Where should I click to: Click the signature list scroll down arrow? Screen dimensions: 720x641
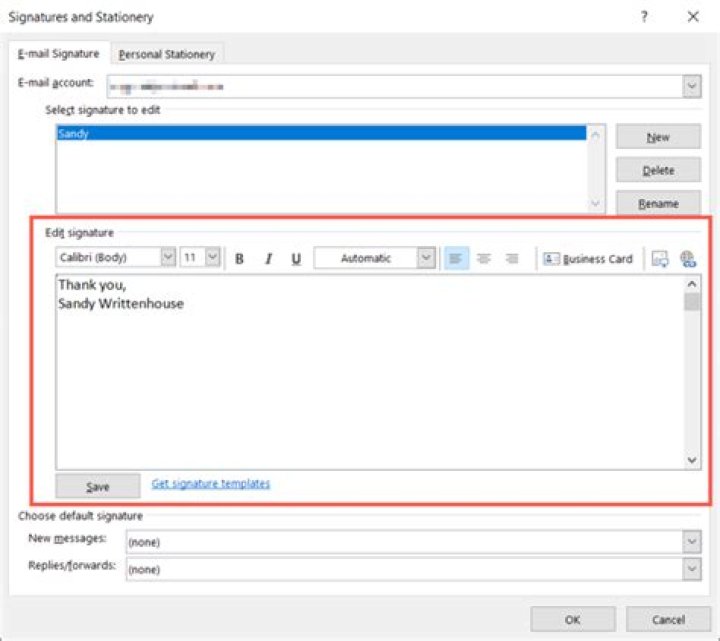click(x=596, y=203)
